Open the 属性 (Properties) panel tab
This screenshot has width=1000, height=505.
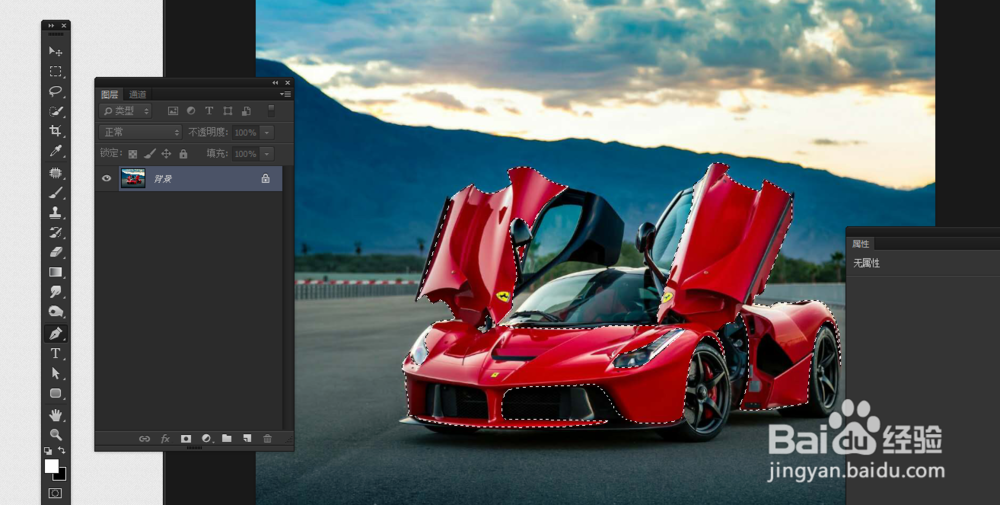pyautogui.click(x=860, y=244)
